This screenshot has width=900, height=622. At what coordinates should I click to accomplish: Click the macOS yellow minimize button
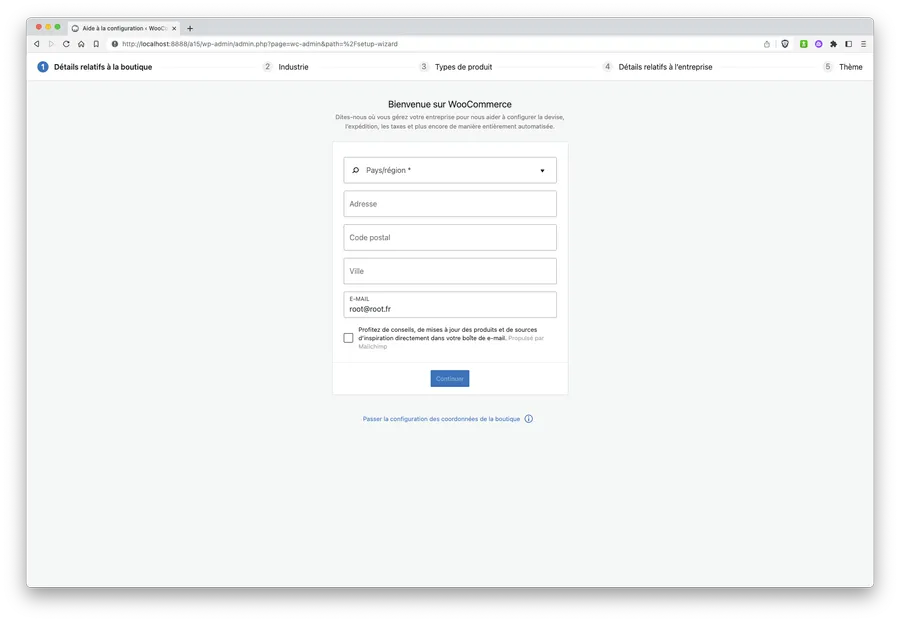point(48,27)
